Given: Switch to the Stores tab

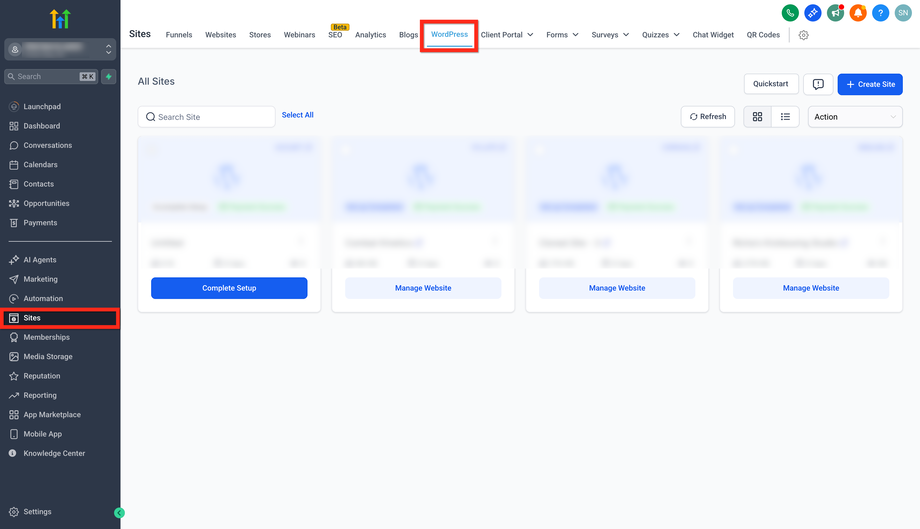Looking at the screenshot, I should [260, 35].
